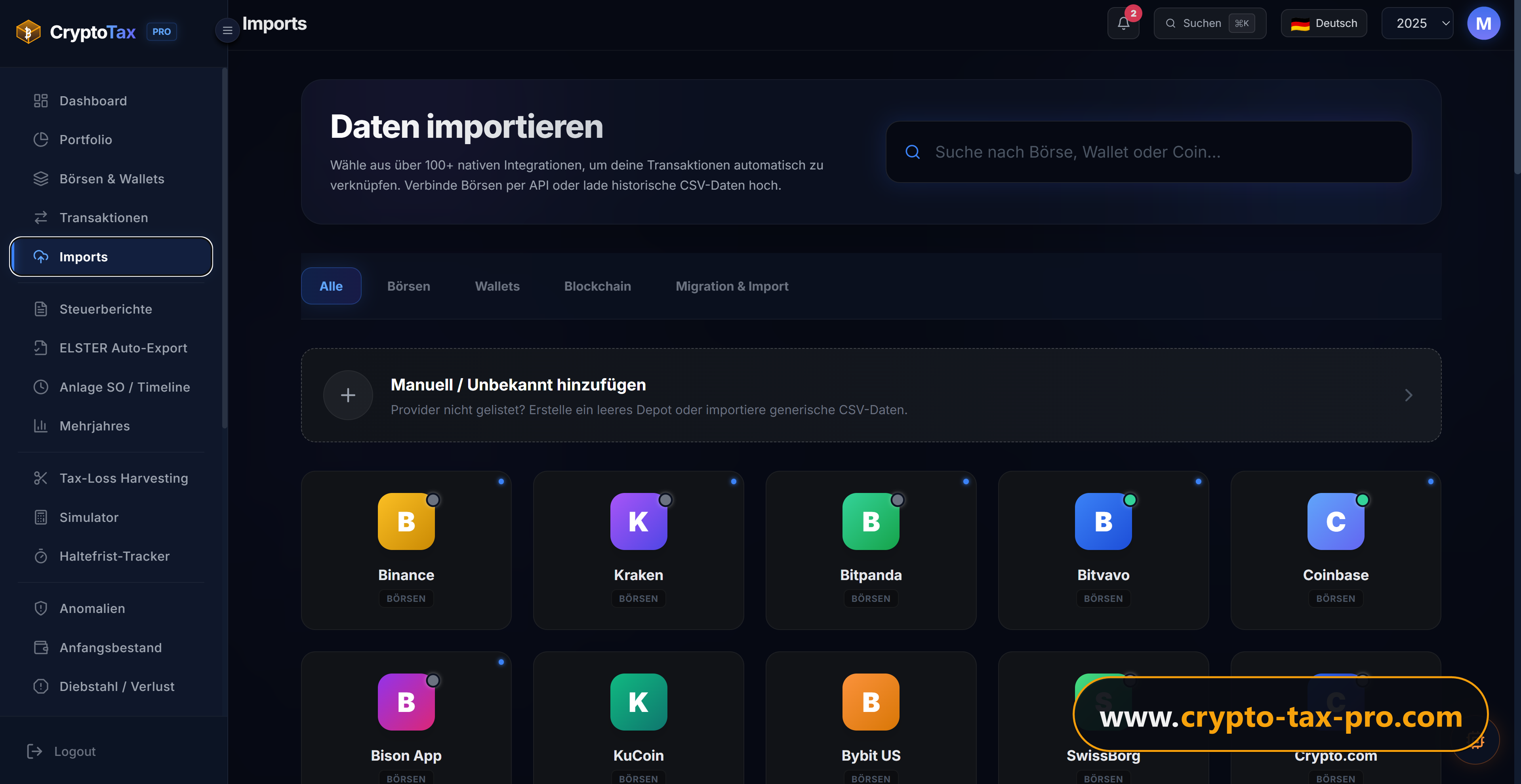Screen dimensions: 1521x784
Task: Toggle the sidebar hamburger menu button
Action: click(x=227, y=31)
